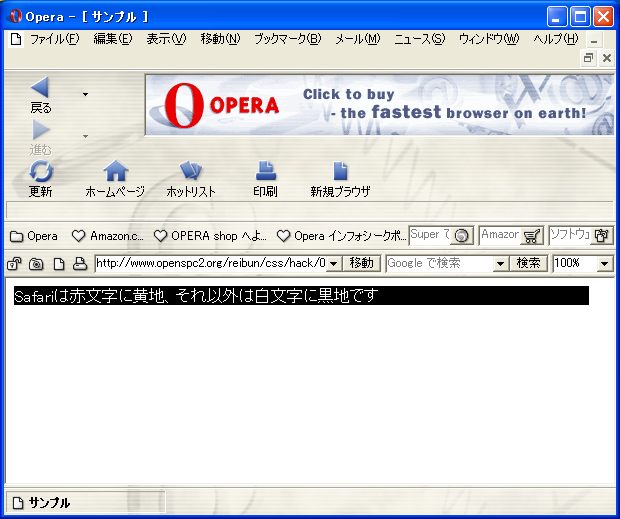620x519 pixels.
Task: Expand the Back history dropdown arrow
Action: [x=85, y=94]
